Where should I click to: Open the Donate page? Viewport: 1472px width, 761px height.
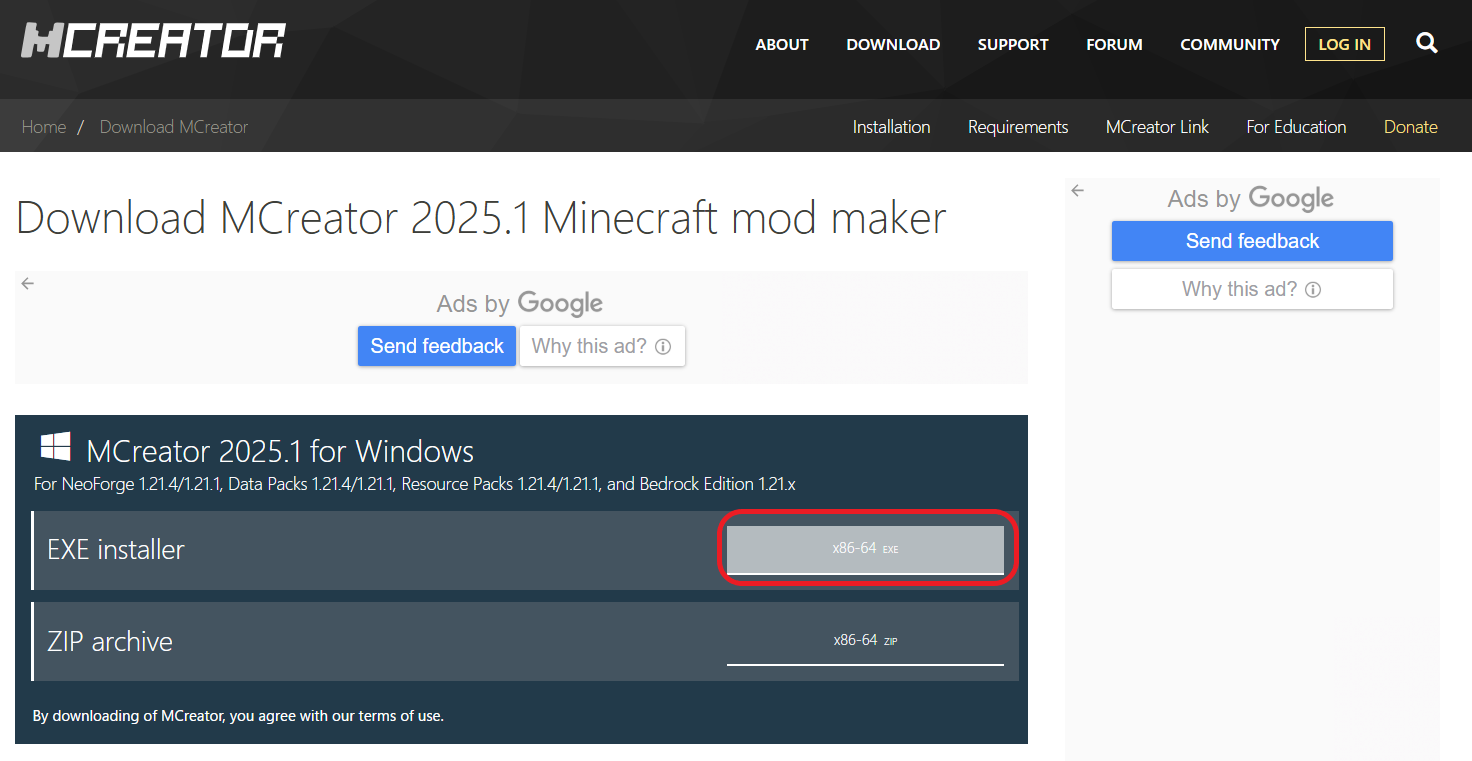[1410, 126]
